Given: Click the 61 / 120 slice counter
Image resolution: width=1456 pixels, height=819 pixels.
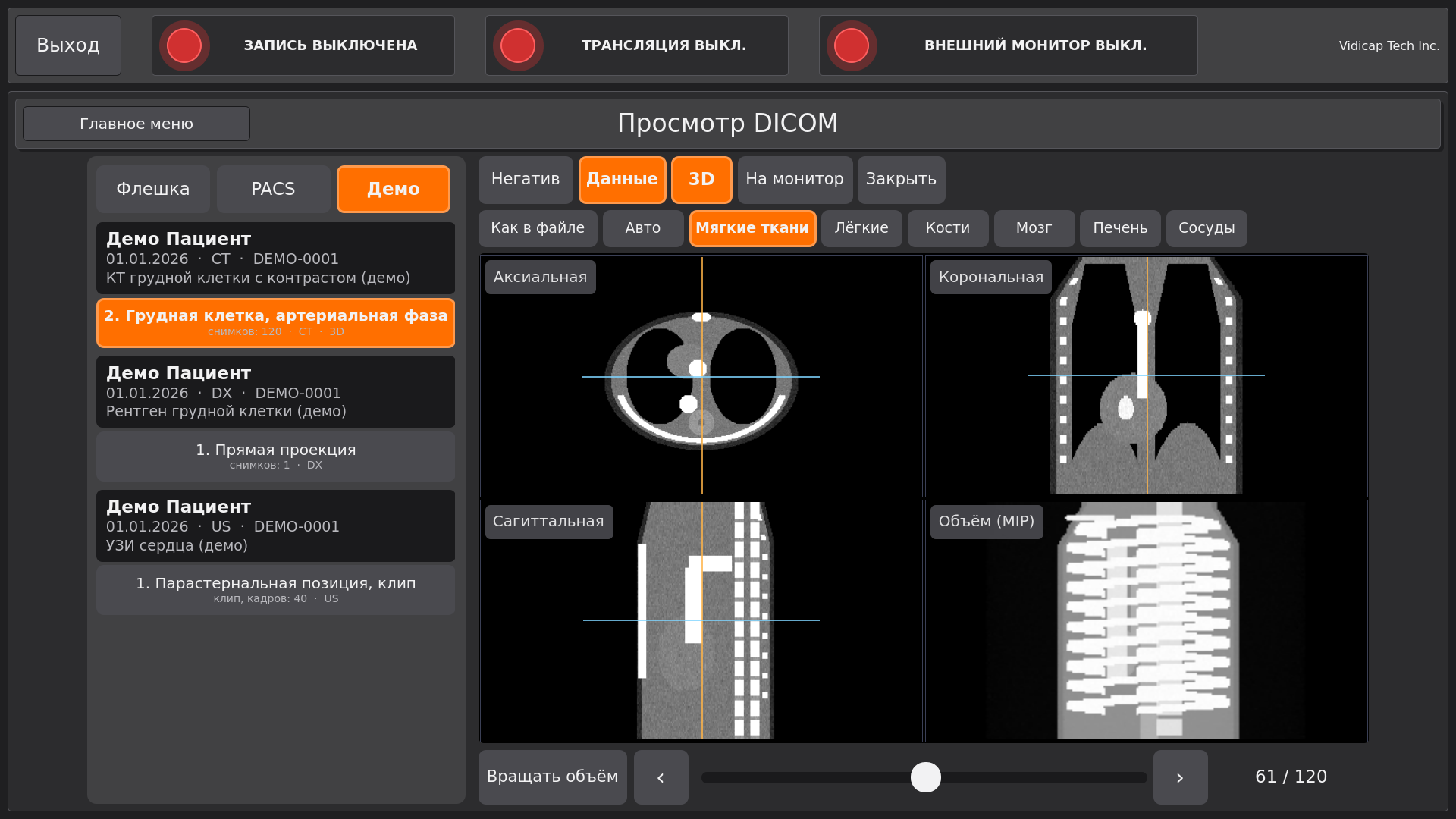Looking at the screenshot, I should click(1291, 777).
